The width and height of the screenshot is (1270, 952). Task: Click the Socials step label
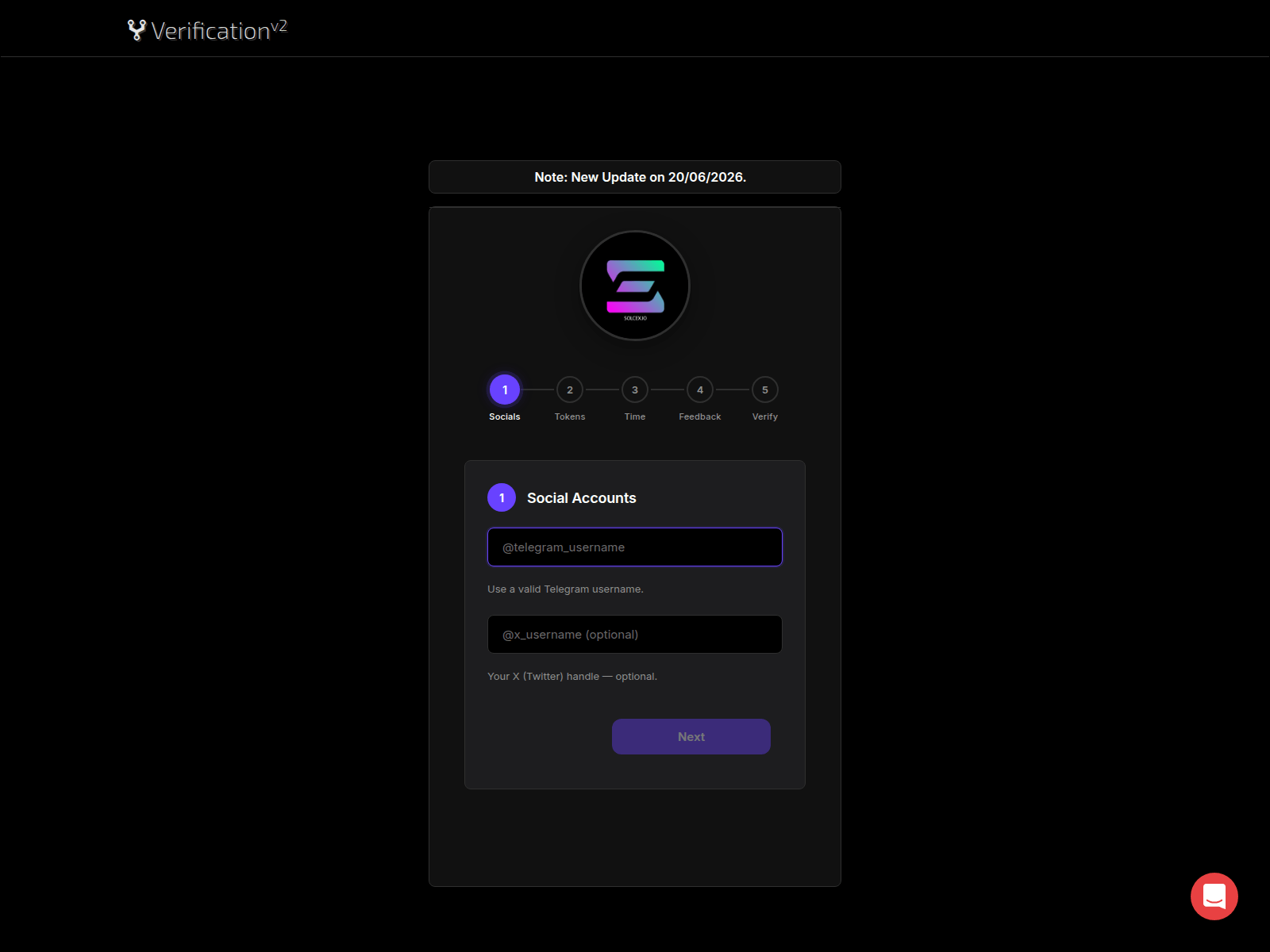click(x=504, y=416)
